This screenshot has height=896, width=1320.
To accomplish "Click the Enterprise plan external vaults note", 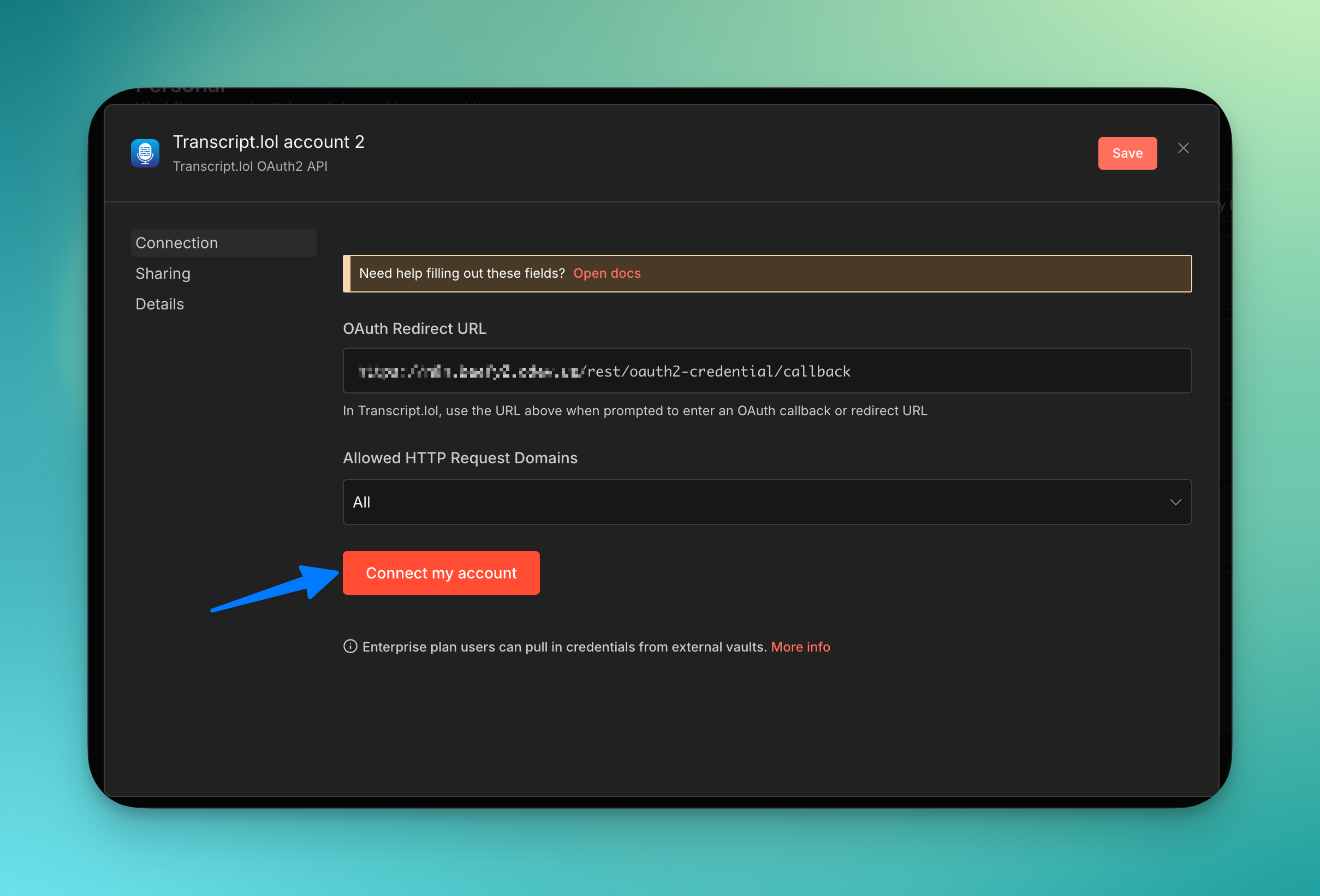I will pos(564,647).
